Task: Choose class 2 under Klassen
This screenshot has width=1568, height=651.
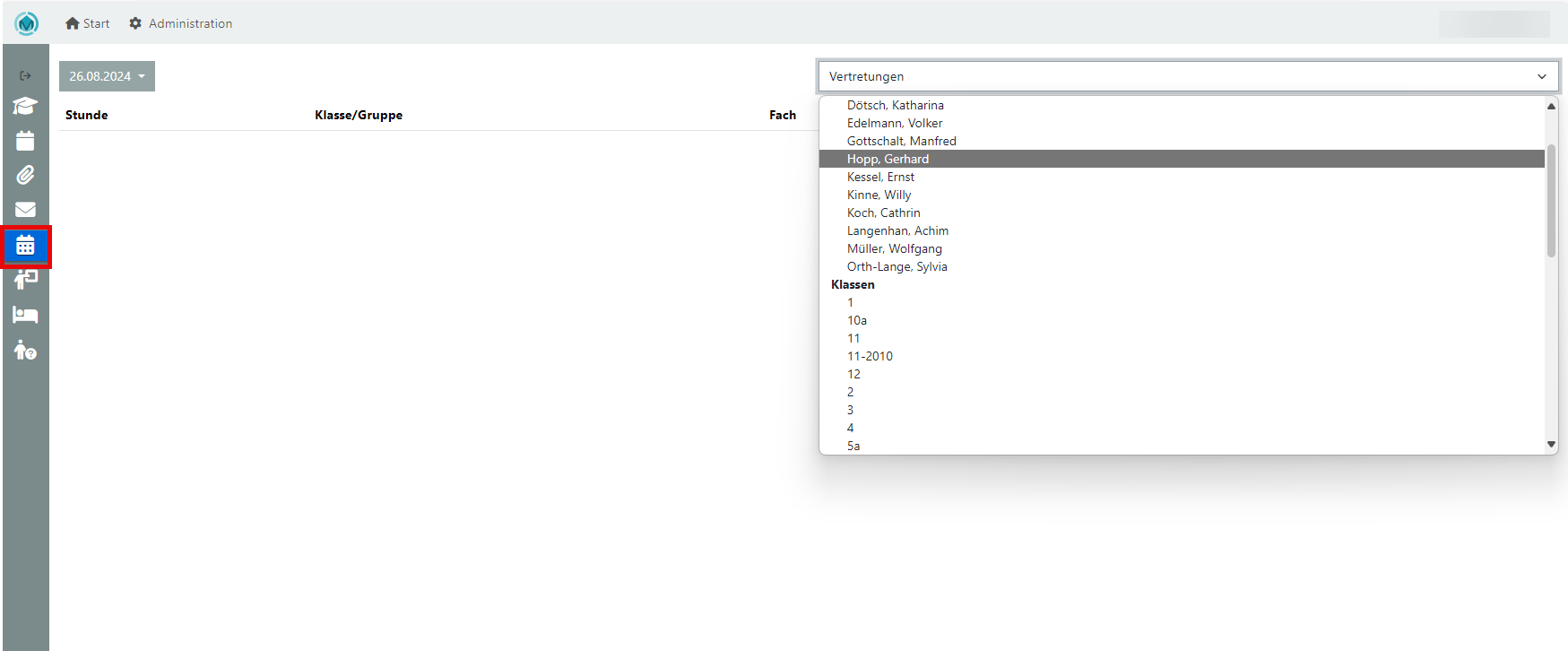Action: pos(1182,392)
